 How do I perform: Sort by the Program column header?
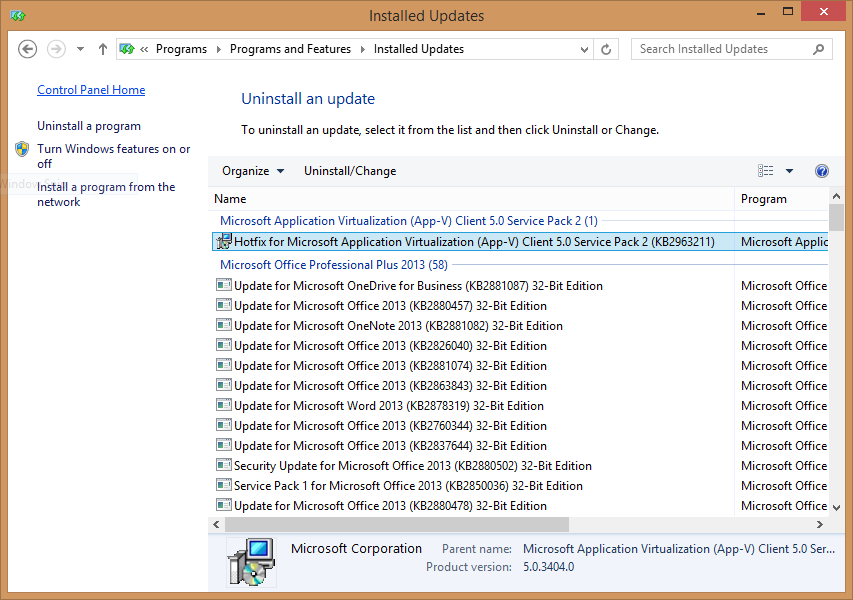(781, 199)
